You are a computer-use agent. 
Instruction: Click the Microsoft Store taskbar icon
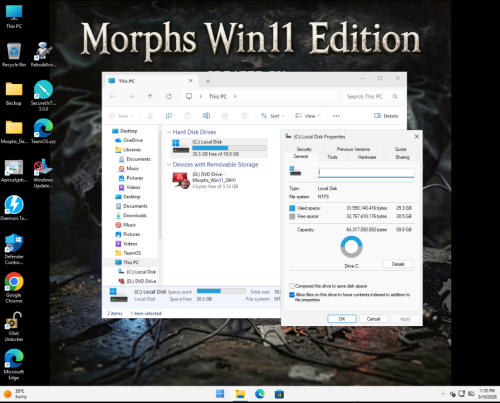point(279,394)
